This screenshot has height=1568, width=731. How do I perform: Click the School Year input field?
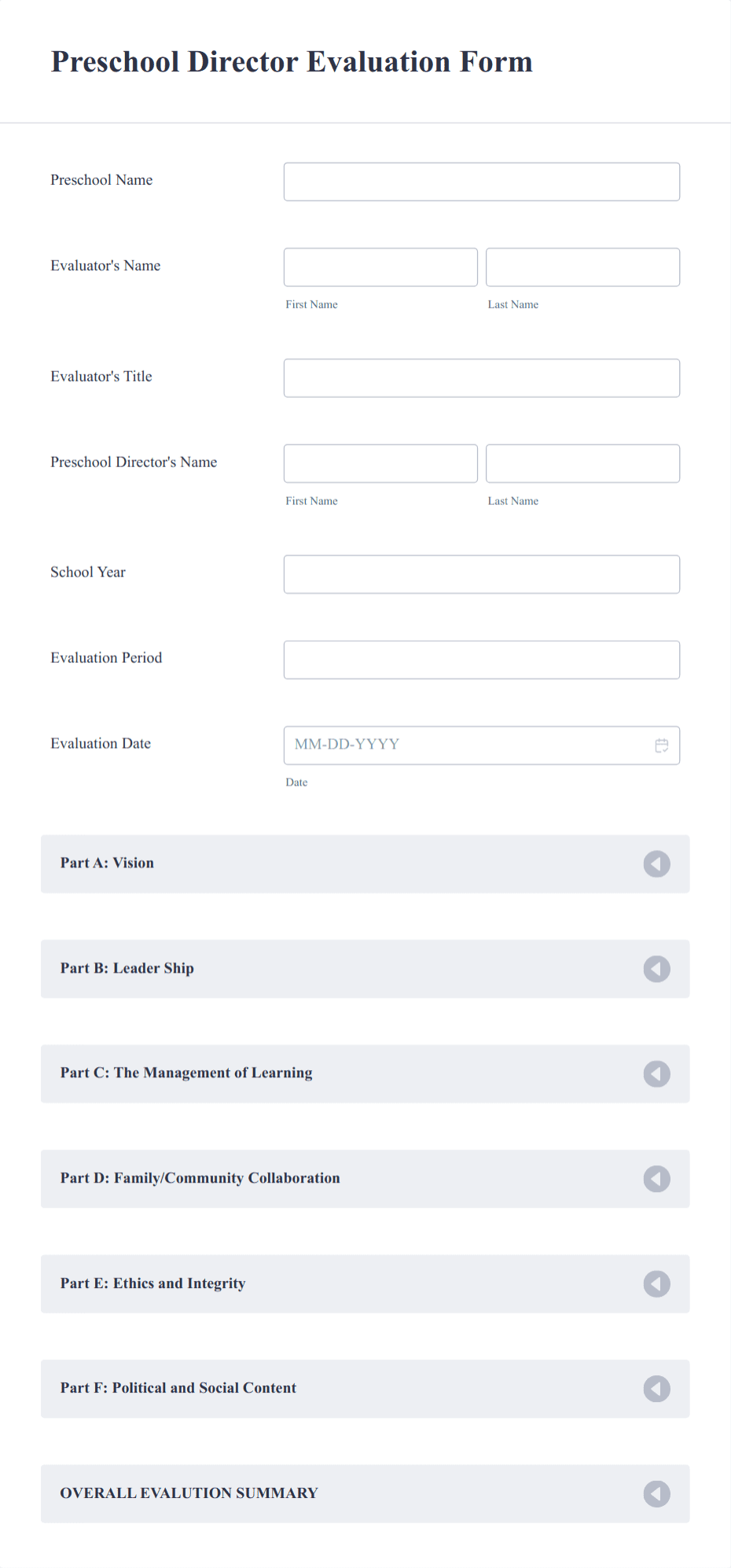pos(481,573)
